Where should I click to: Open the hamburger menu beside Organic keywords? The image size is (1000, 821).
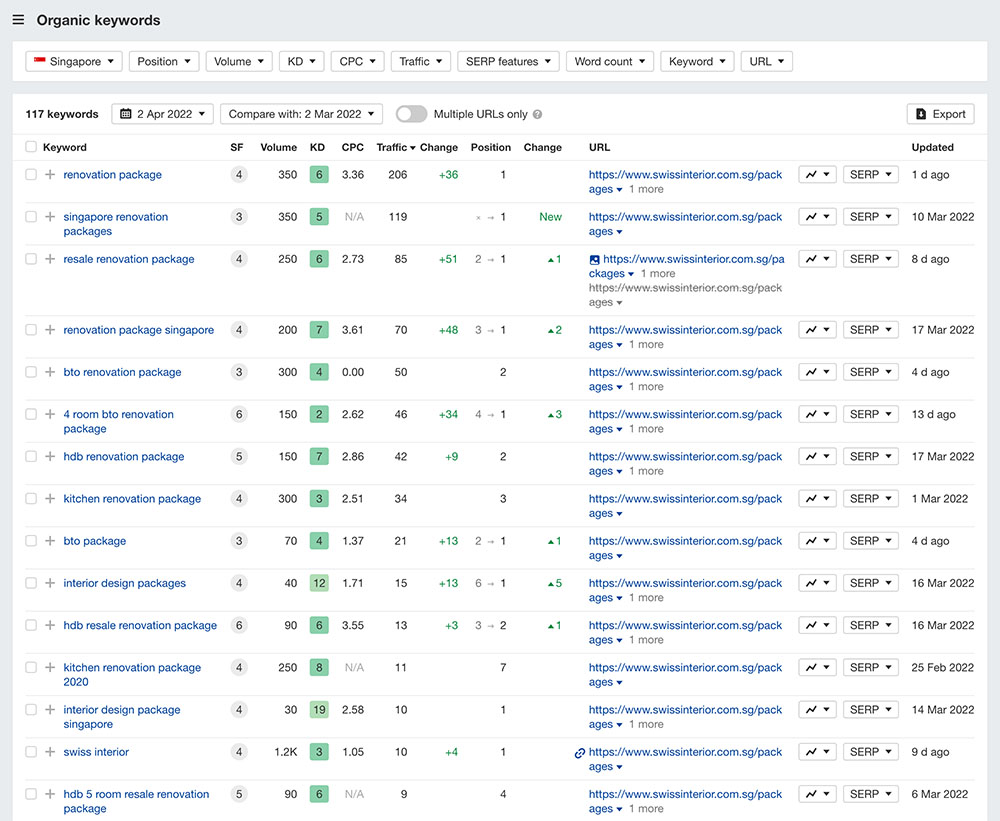pyautogui.click(x=18, y=20)
